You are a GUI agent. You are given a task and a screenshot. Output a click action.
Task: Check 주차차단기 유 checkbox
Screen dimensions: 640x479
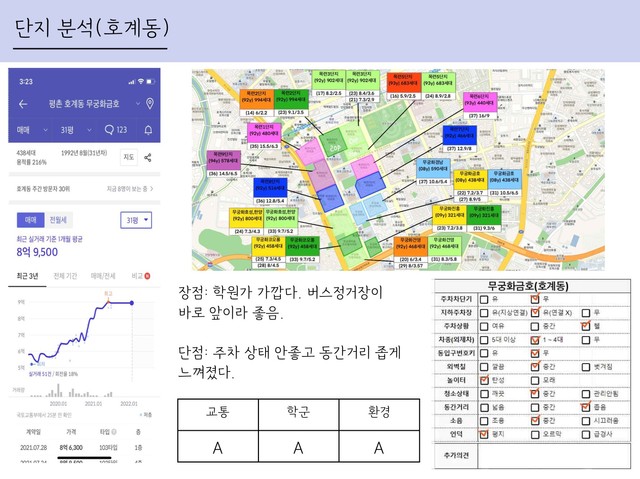(484, 299)
